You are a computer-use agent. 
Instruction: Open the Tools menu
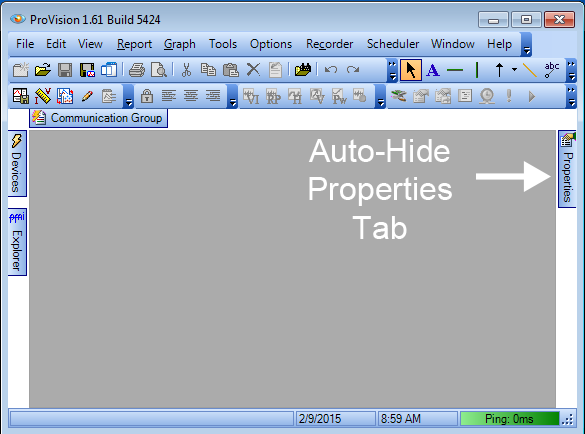pos(223,44)
